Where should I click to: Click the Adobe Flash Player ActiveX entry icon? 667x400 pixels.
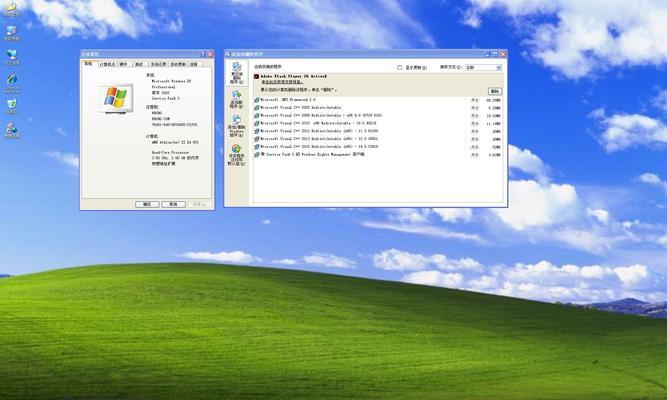(x=257, y=77)
